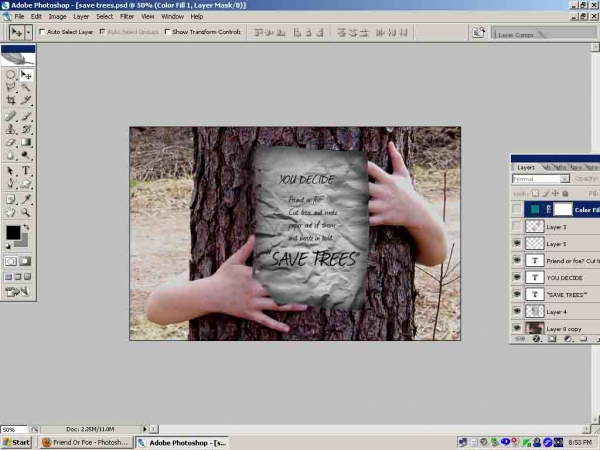The image size is (600, 450).
Task: Hide the YOU DECIDE text layer
Action: 517,277
